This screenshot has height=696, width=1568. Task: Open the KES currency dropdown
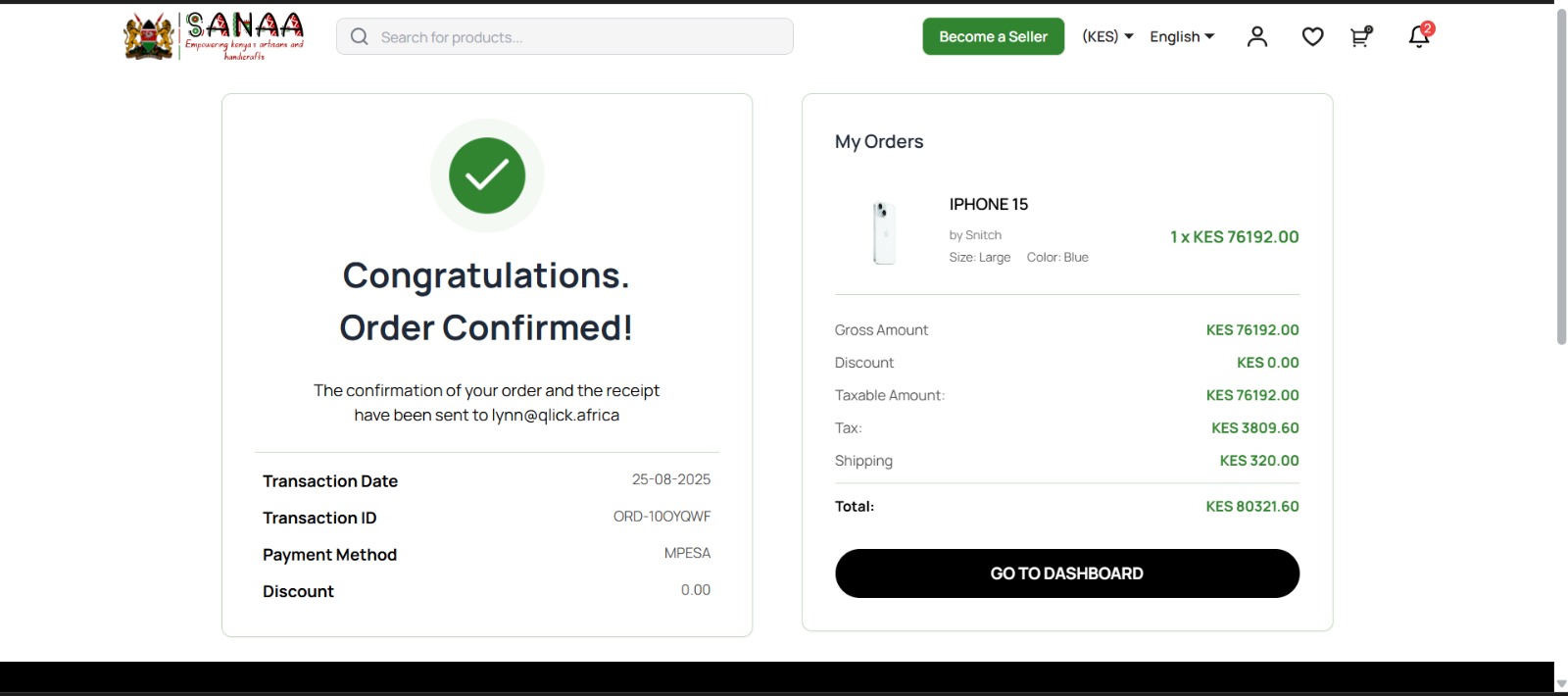pos(1107,36)
